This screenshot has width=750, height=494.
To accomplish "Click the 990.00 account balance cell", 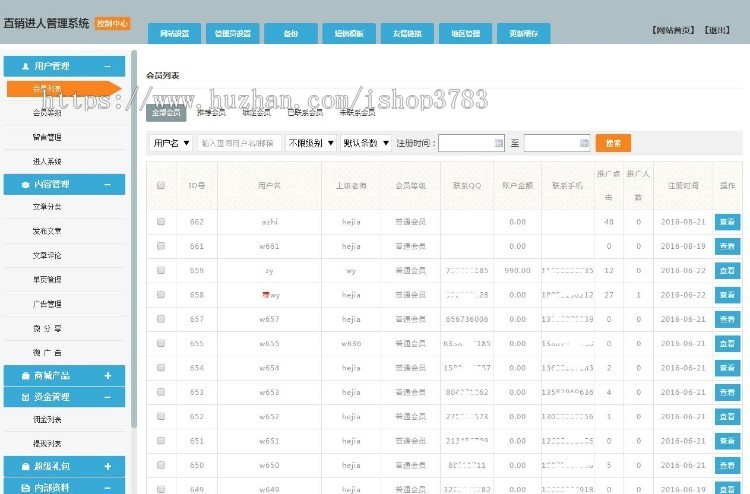I will (517, 271).
